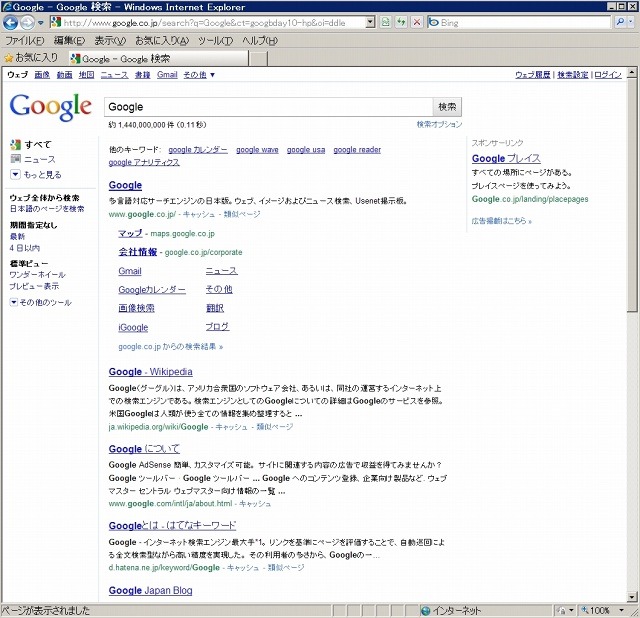Expand その他のツール in sidebar
The width and height of the screenshot is (640, 618).
(41, 302)
